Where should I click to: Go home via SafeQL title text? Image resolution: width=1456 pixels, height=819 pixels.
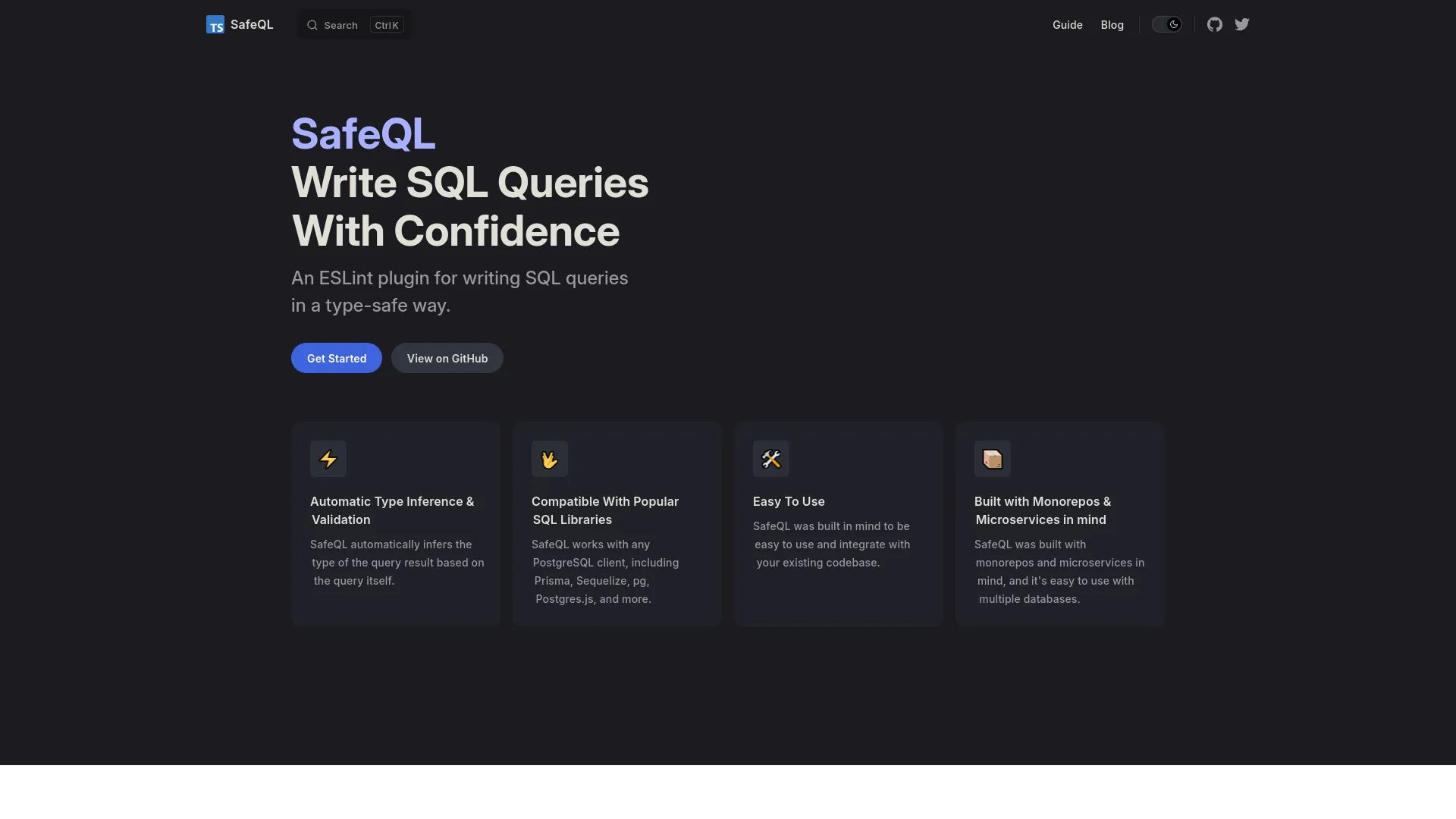252,24
